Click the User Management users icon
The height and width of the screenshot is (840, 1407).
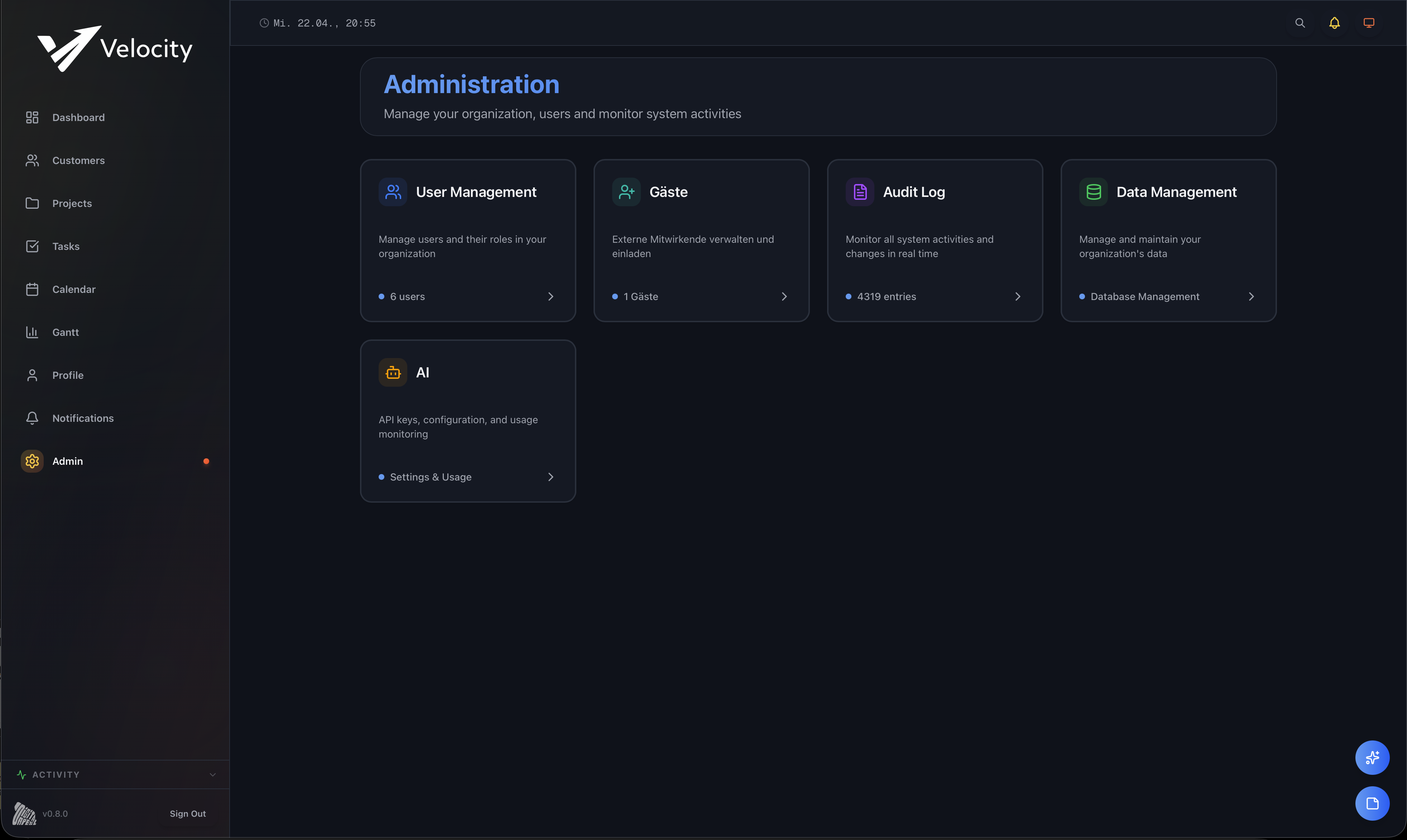(393, 192)
